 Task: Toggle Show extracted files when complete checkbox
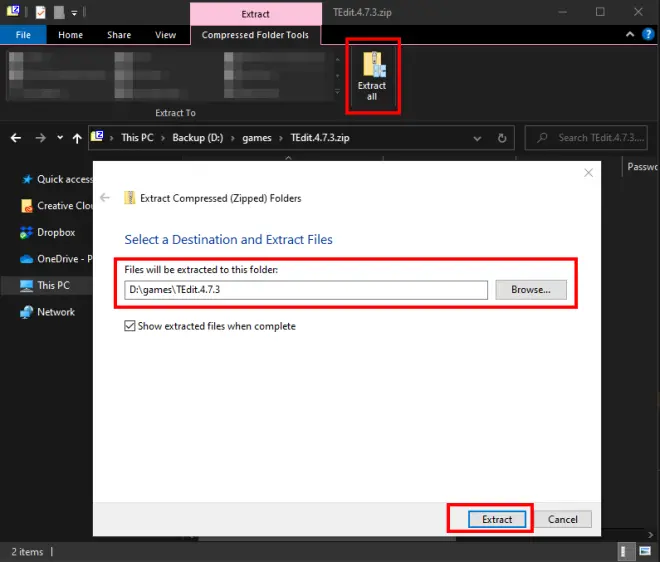pyautogui.click(x=130, y=326)
